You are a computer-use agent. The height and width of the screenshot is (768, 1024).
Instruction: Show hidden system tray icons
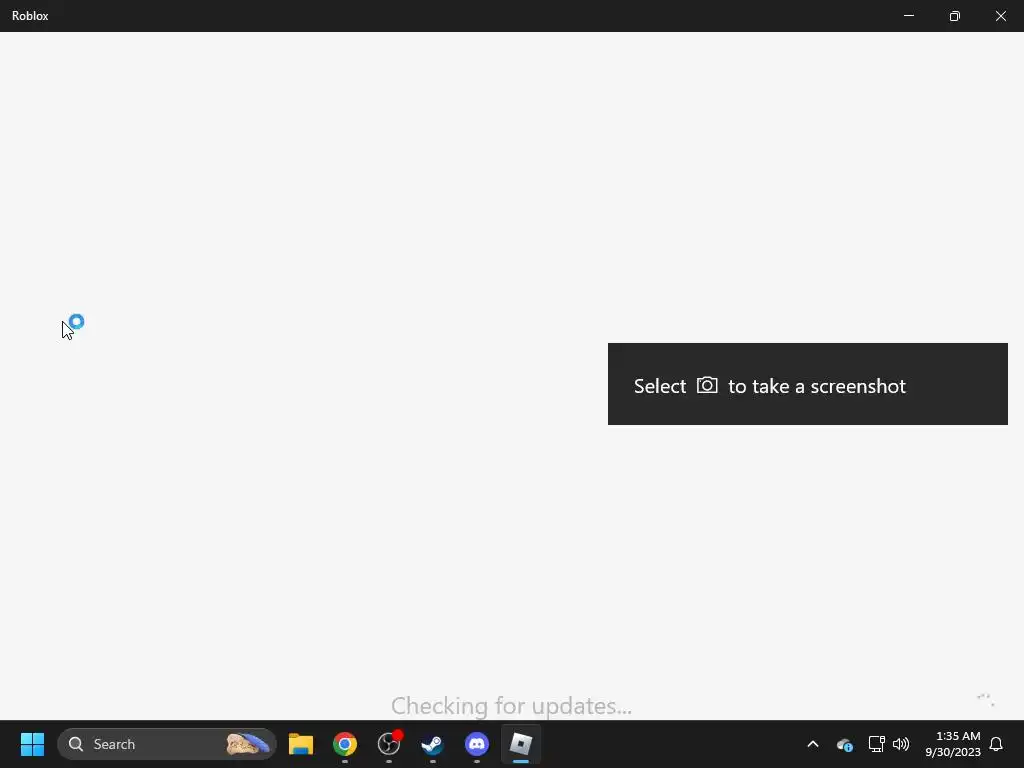[813, 744]
